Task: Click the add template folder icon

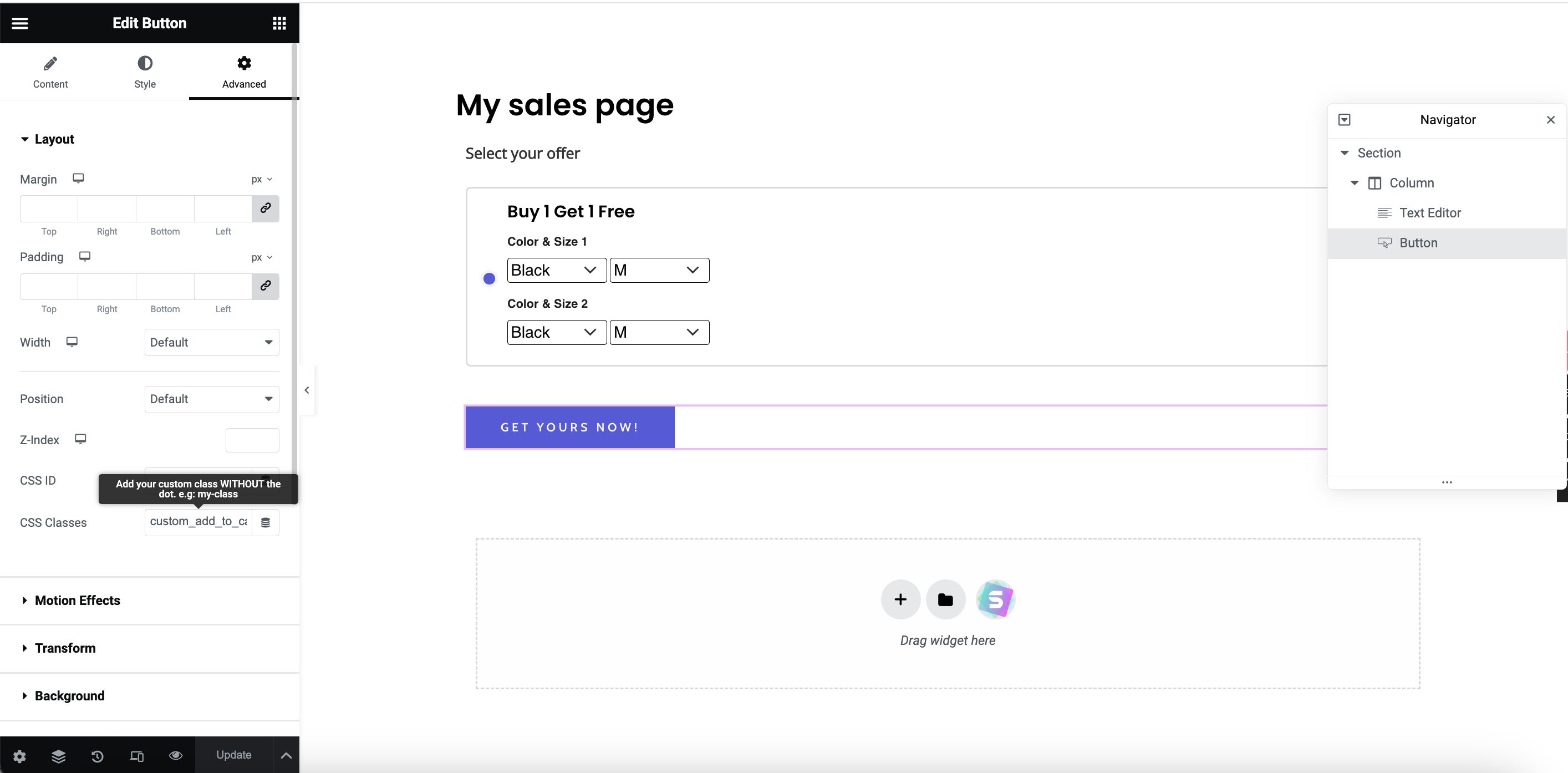Action: [945, 599]
